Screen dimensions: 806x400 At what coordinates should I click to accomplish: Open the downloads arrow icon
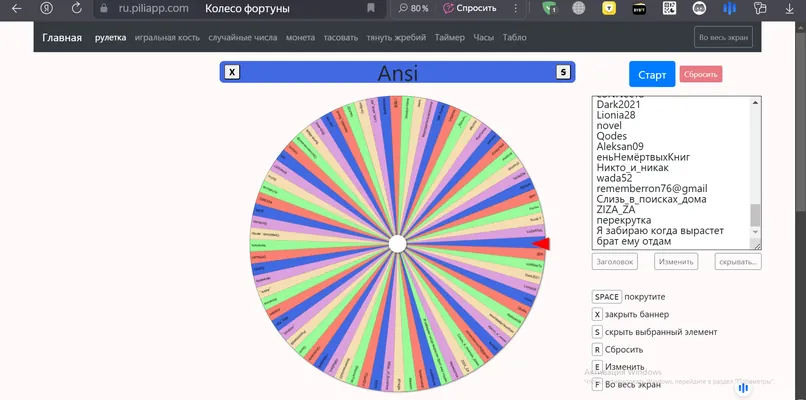point(790,8)
